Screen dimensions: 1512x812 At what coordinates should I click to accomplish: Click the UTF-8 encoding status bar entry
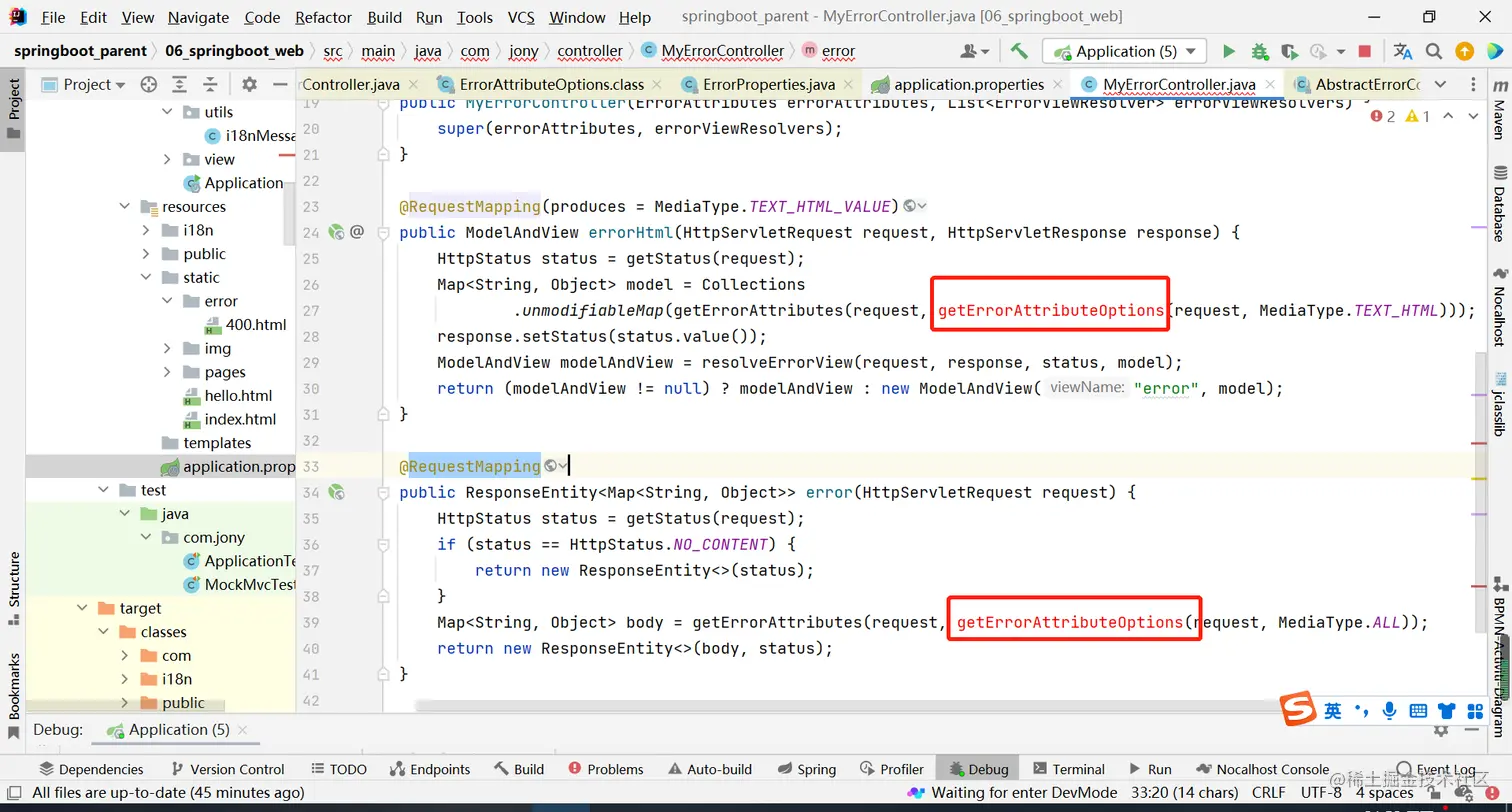click(1321, 793)
